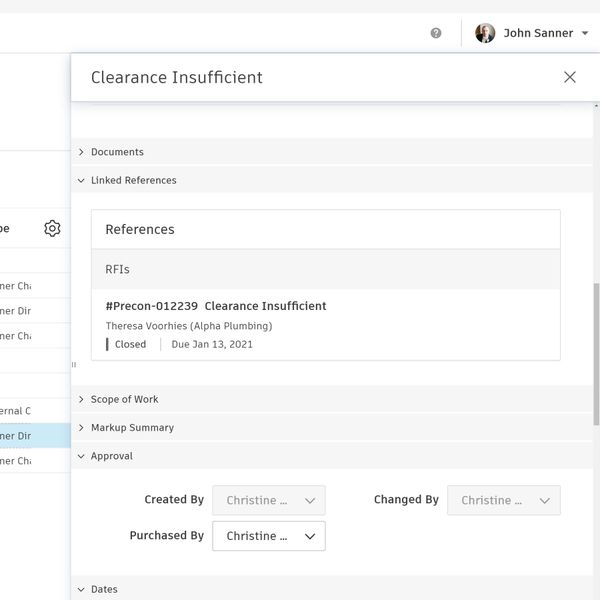600x600 pixels.
Task: Click the RFIs group header
Action: point(325,269)
